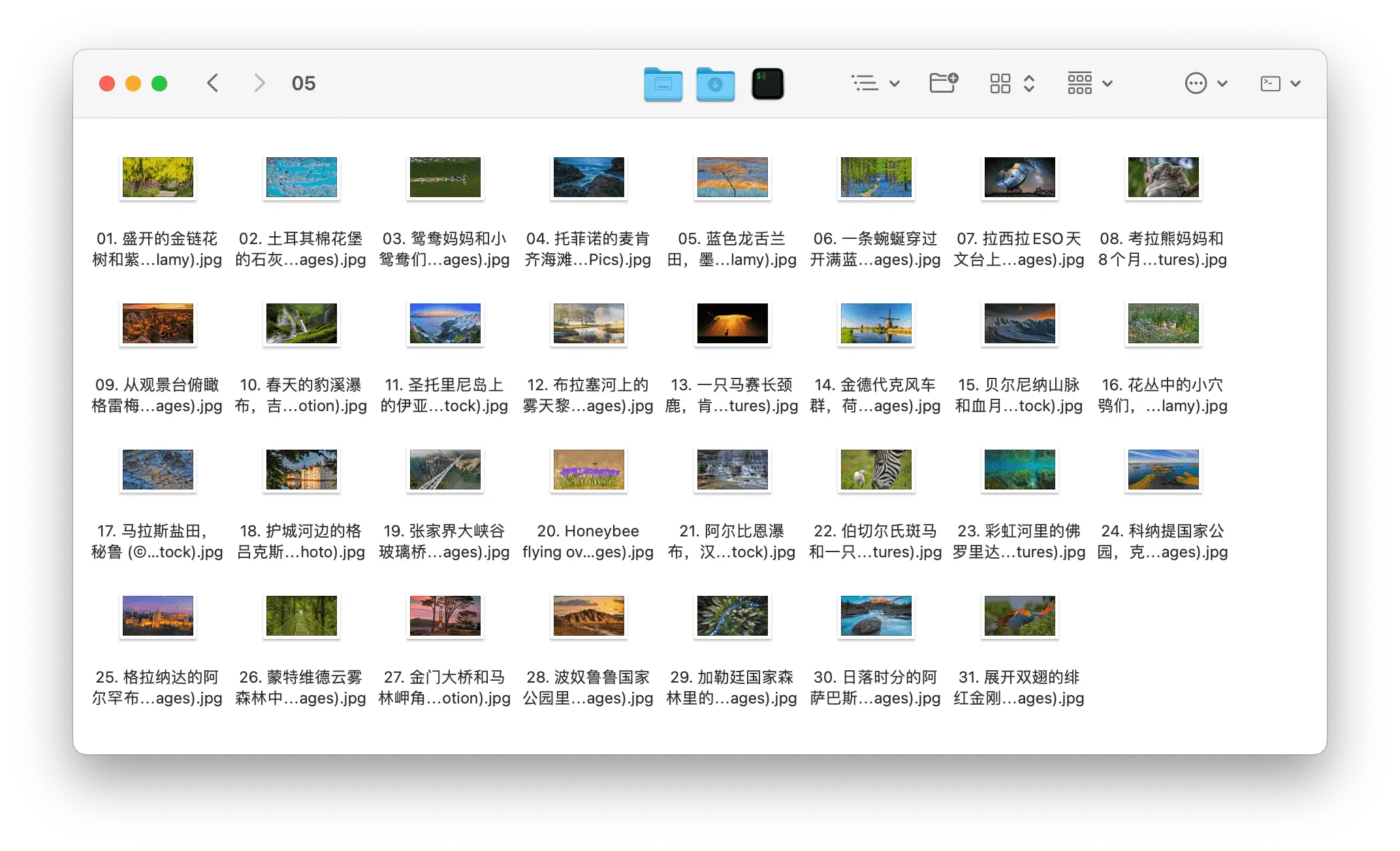
Task: Select the zebra thumbnail image 22
Action: (876, 469)
